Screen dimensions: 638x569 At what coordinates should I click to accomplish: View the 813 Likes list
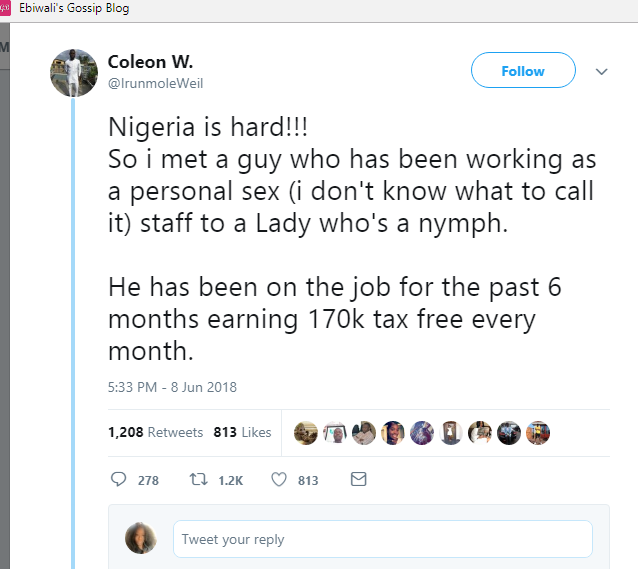point(242,433)
